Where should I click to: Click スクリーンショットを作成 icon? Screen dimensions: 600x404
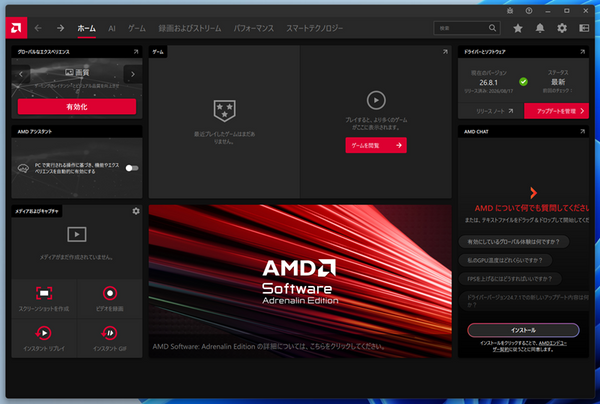pyautogui.click(x=44, y=293)
